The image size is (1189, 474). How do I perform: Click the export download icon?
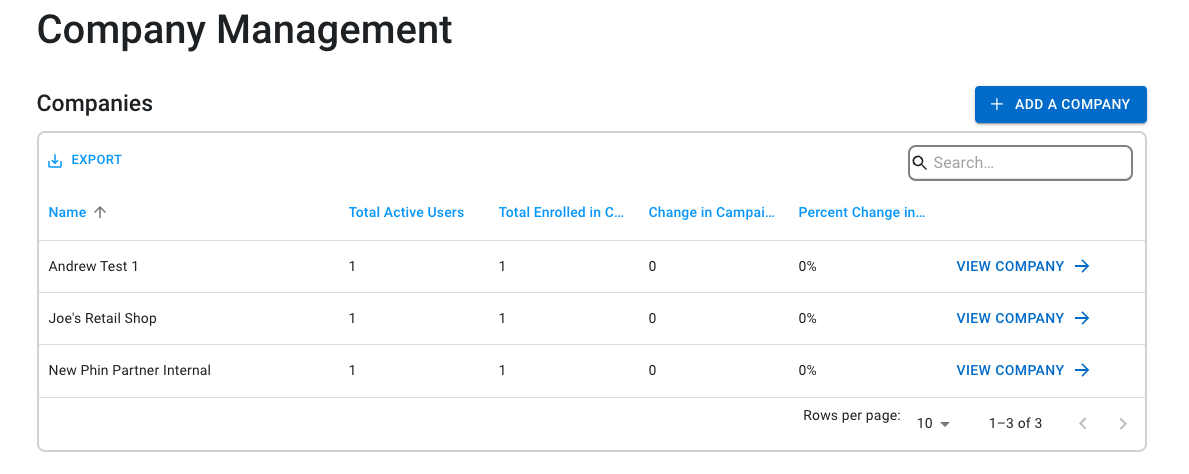[x=55, y=161]
